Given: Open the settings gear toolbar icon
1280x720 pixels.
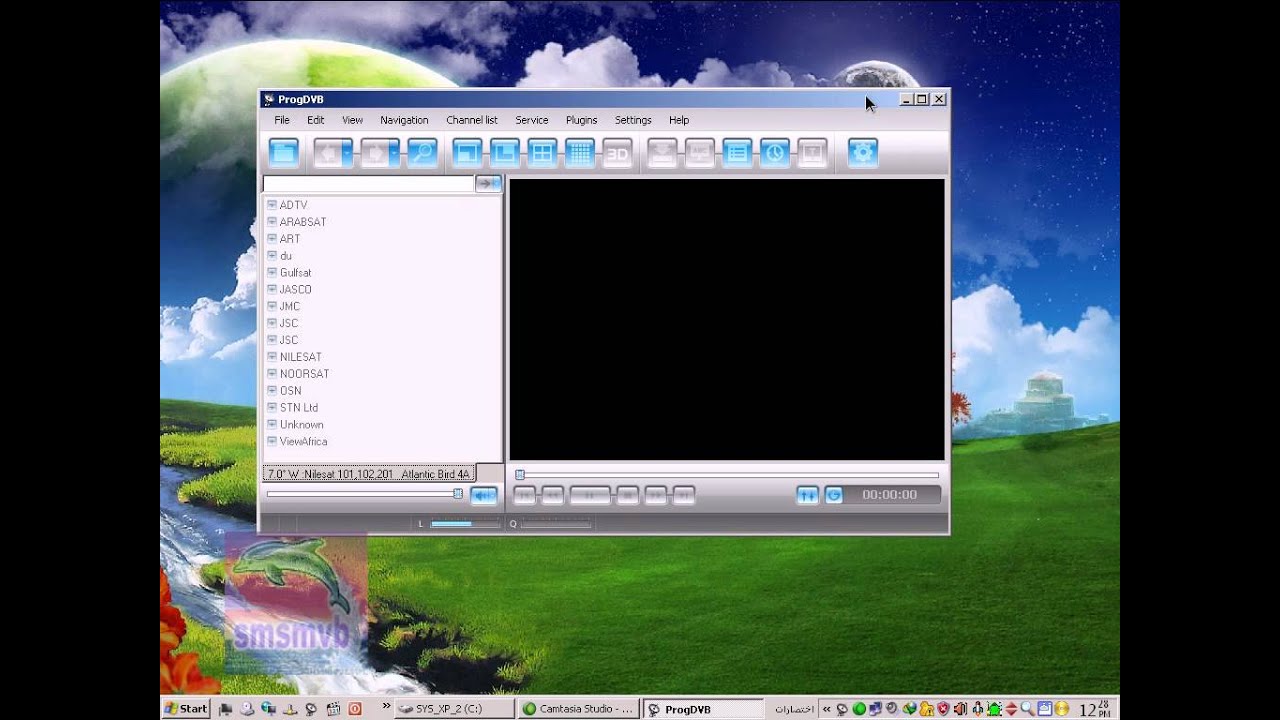Looking at the screenshot, I should pos(863,152).
